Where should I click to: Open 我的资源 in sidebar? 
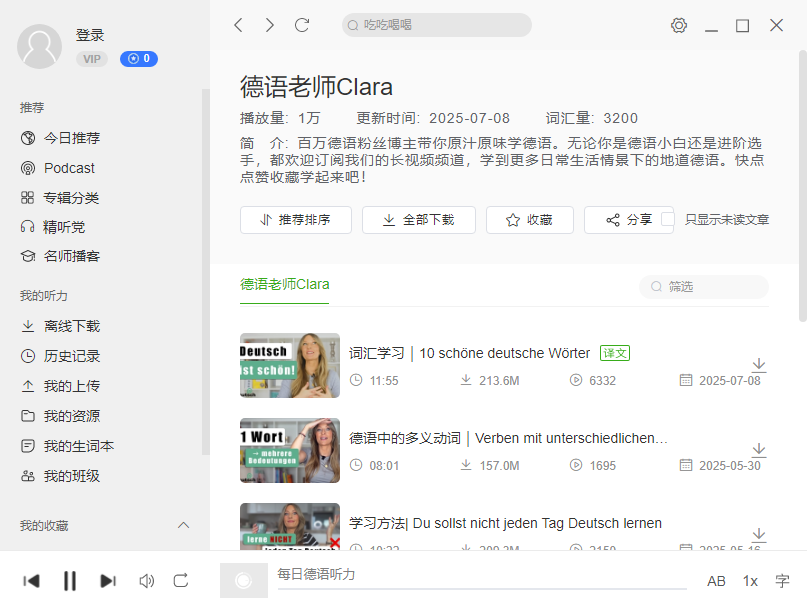click(60, 416)
